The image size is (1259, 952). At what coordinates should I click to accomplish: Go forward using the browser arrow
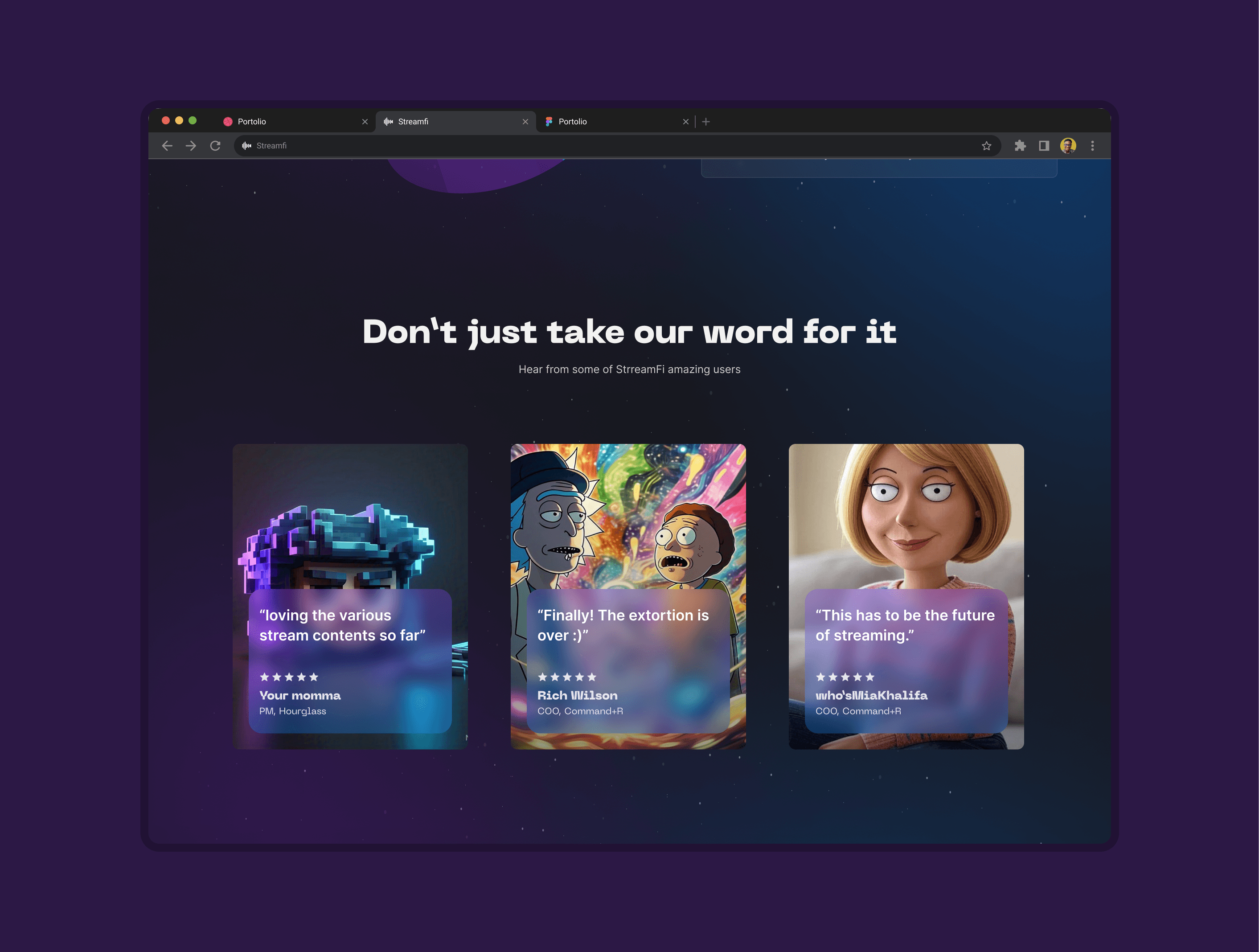click(191, 146)
